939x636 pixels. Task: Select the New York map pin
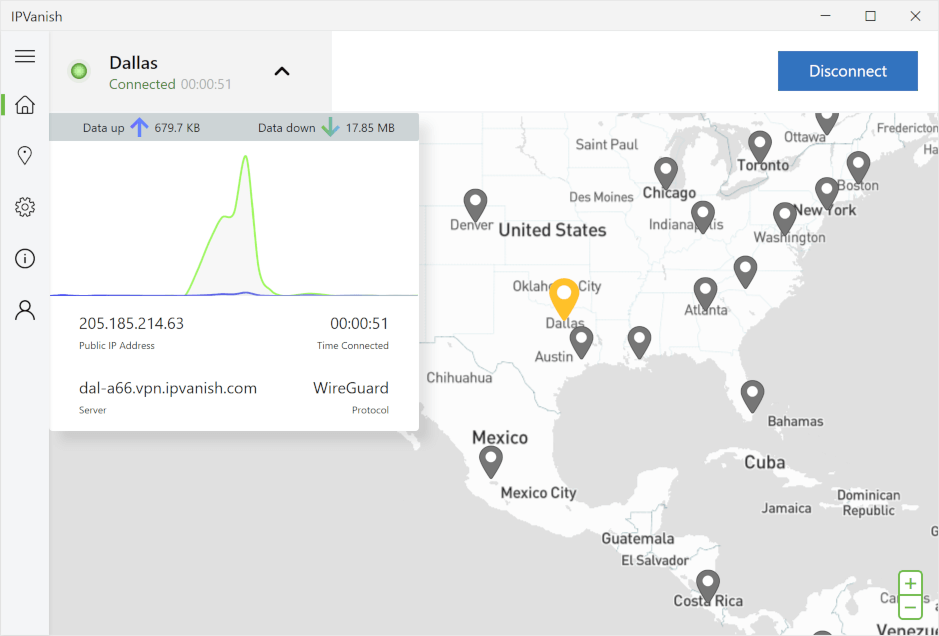(x=827, y=193)
